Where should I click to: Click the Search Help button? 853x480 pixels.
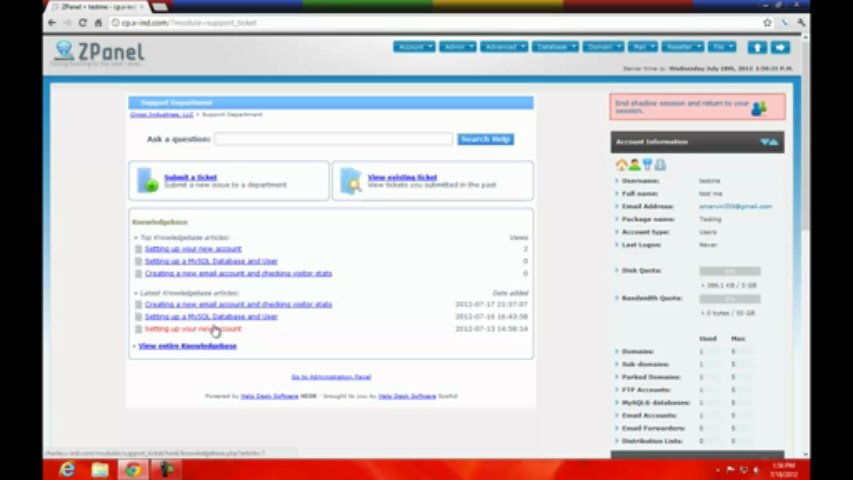(x=485, y=139)
